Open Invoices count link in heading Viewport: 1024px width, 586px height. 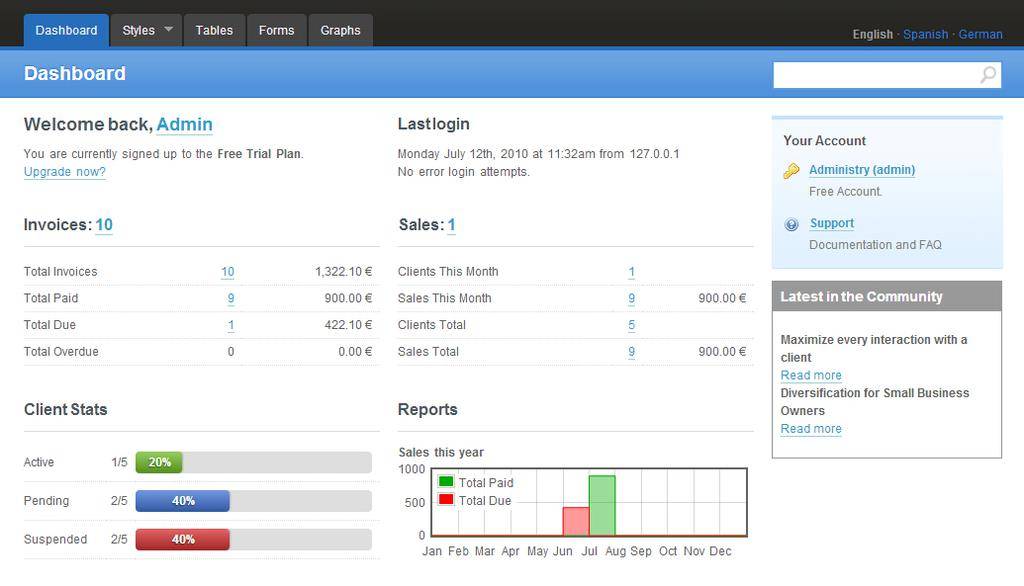click(x=104, y=225)
